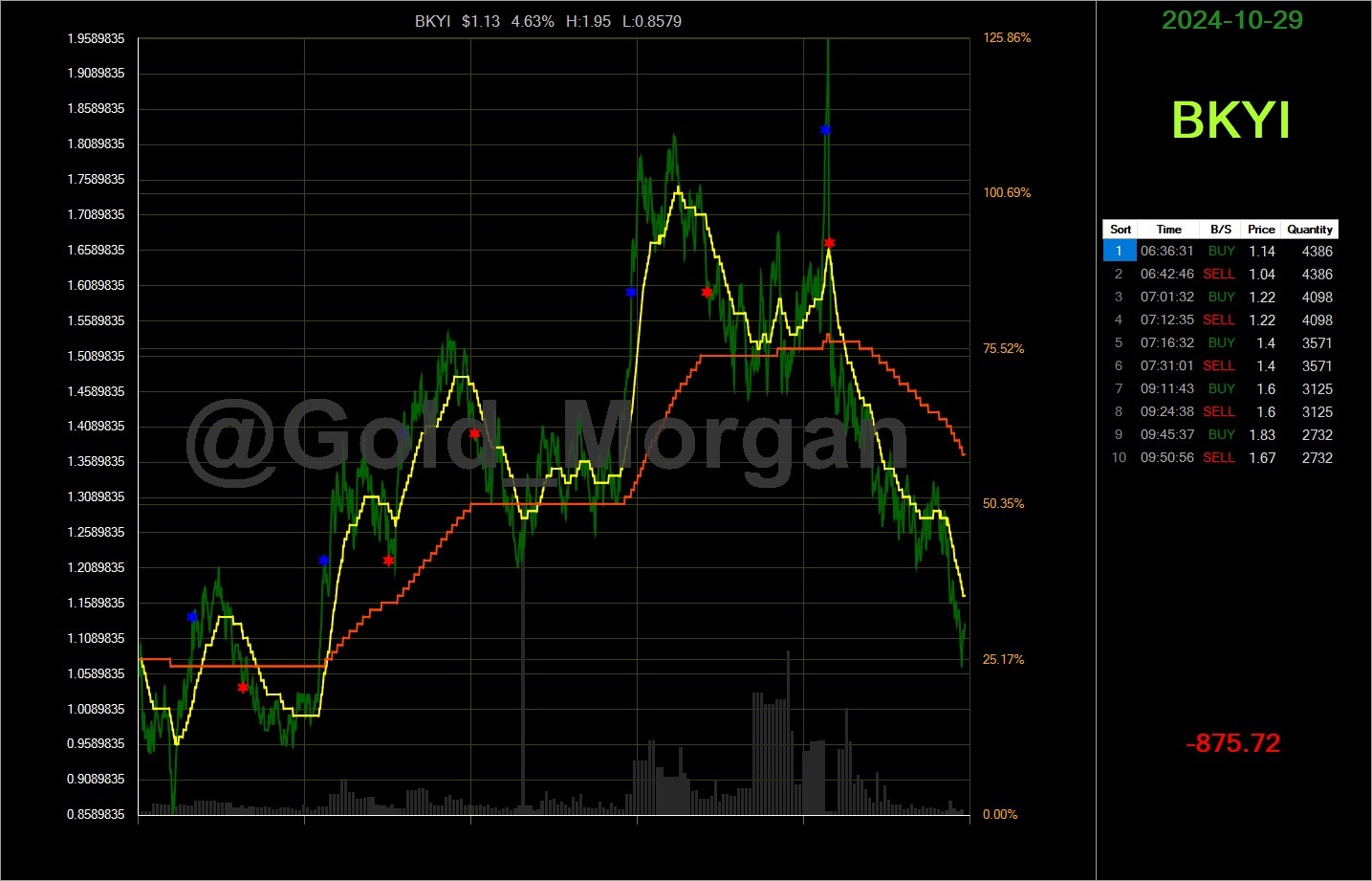Select the 06:36:31 time cell
The width and height of the screenshot is (1372, 881).
coord(1166,251)
